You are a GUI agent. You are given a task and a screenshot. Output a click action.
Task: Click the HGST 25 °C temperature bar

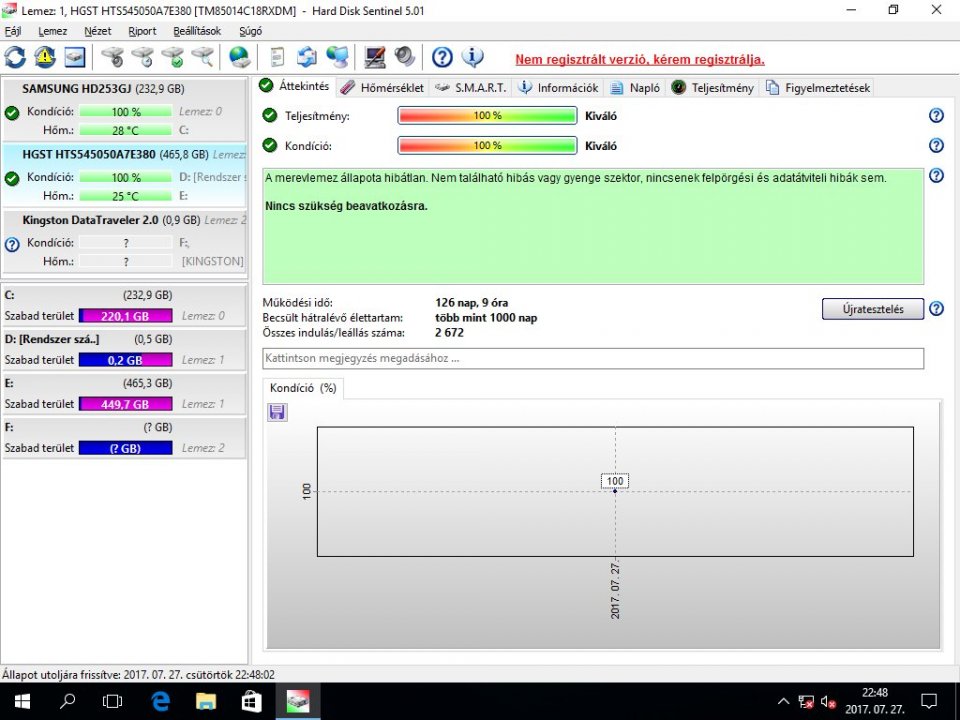click(x=126, y=196)
